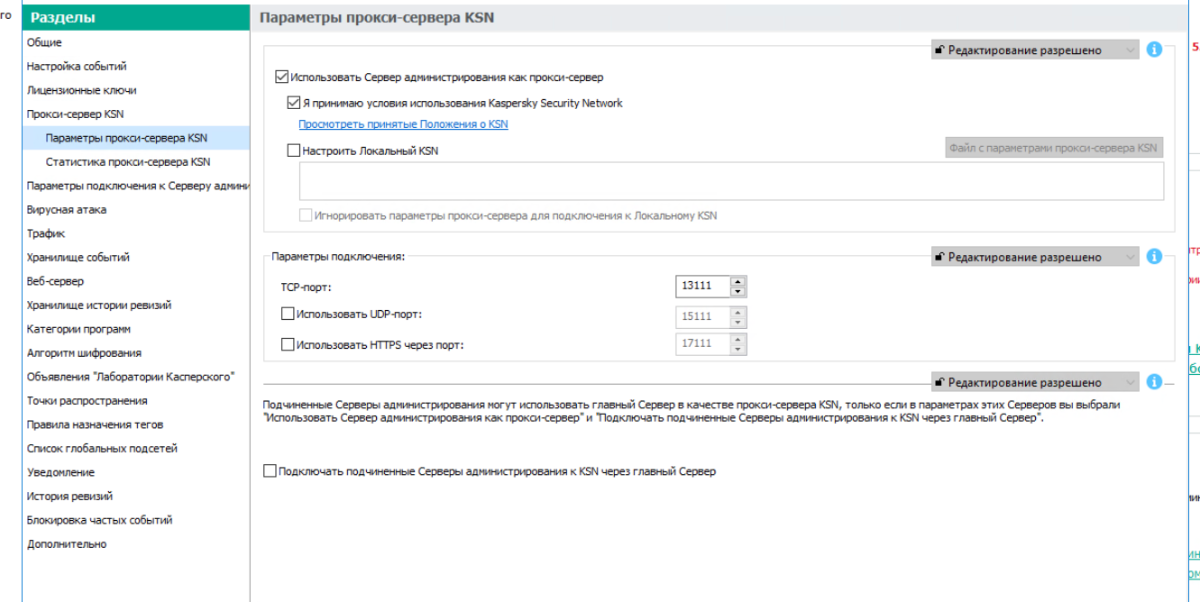Open 'Хранилище событий' section
The width and height of the screenshot is (1200, 602).
click(78, 257)
